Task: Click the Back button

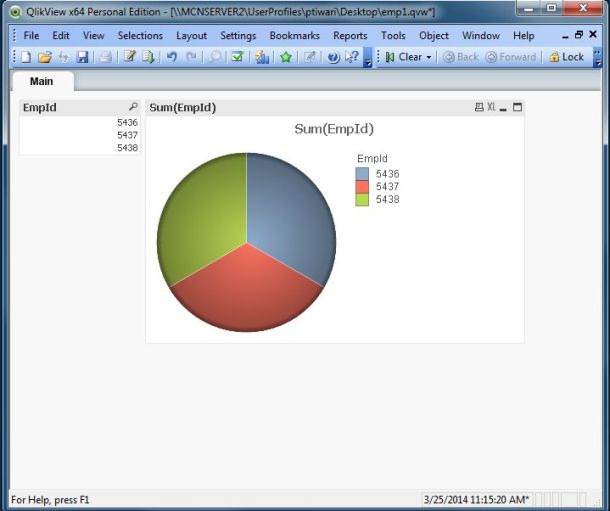Action: 461,57
